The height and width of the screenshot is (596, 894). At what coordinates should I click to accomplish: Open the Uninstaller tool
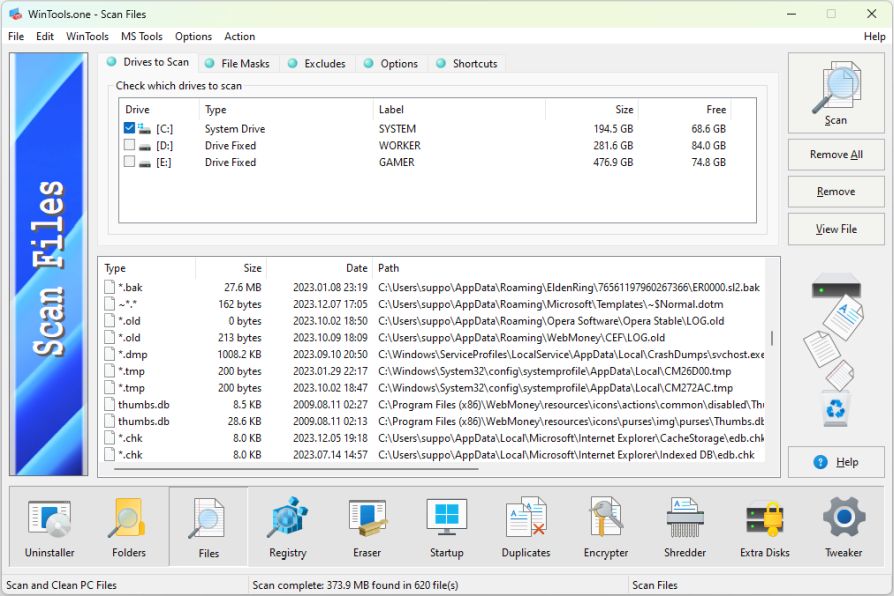(50, 526)
